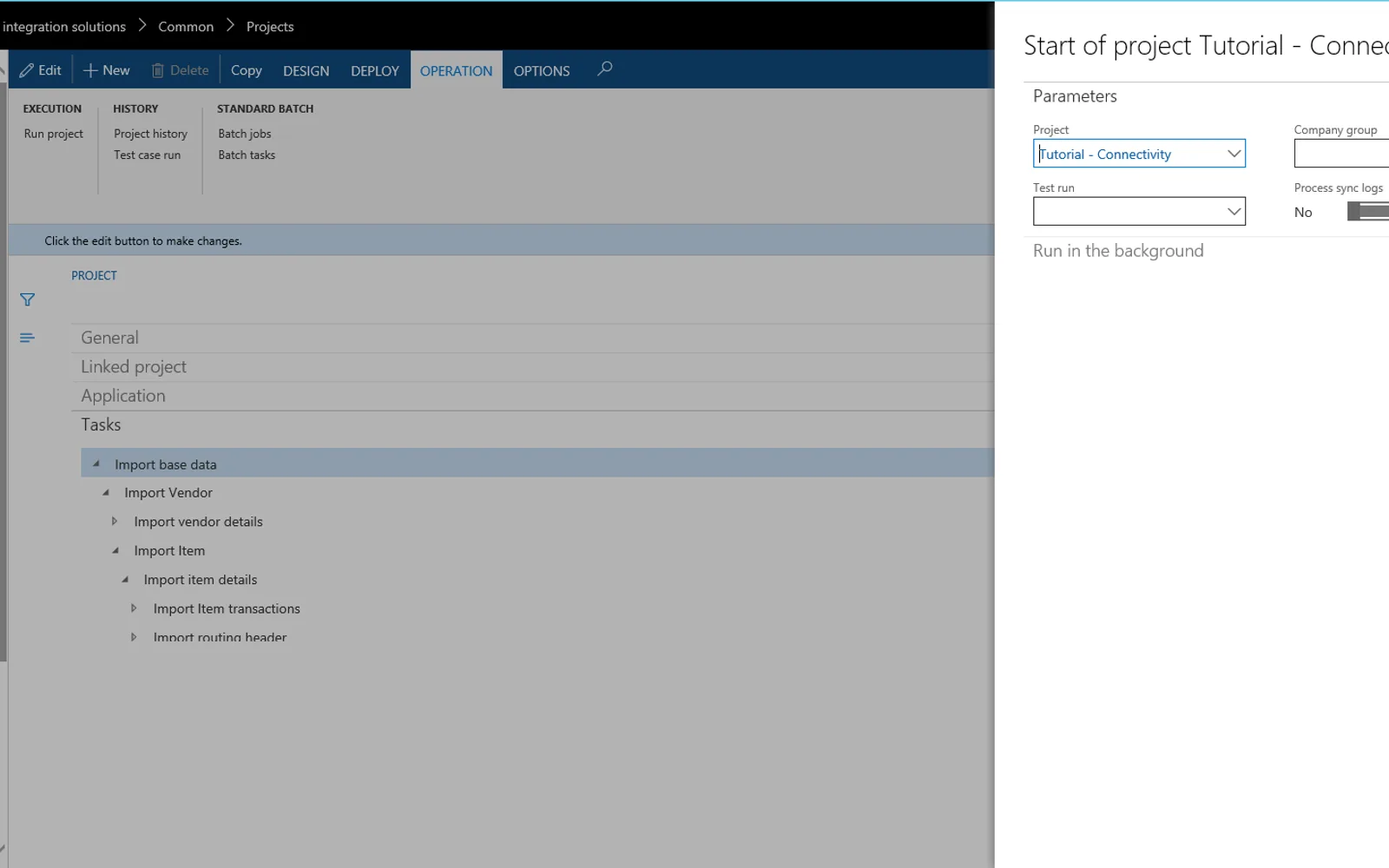Image resolution: width=1389 pixels, height=868 pixels.
Task: Open Batch jobs
Action: click(x=245, y=134)
